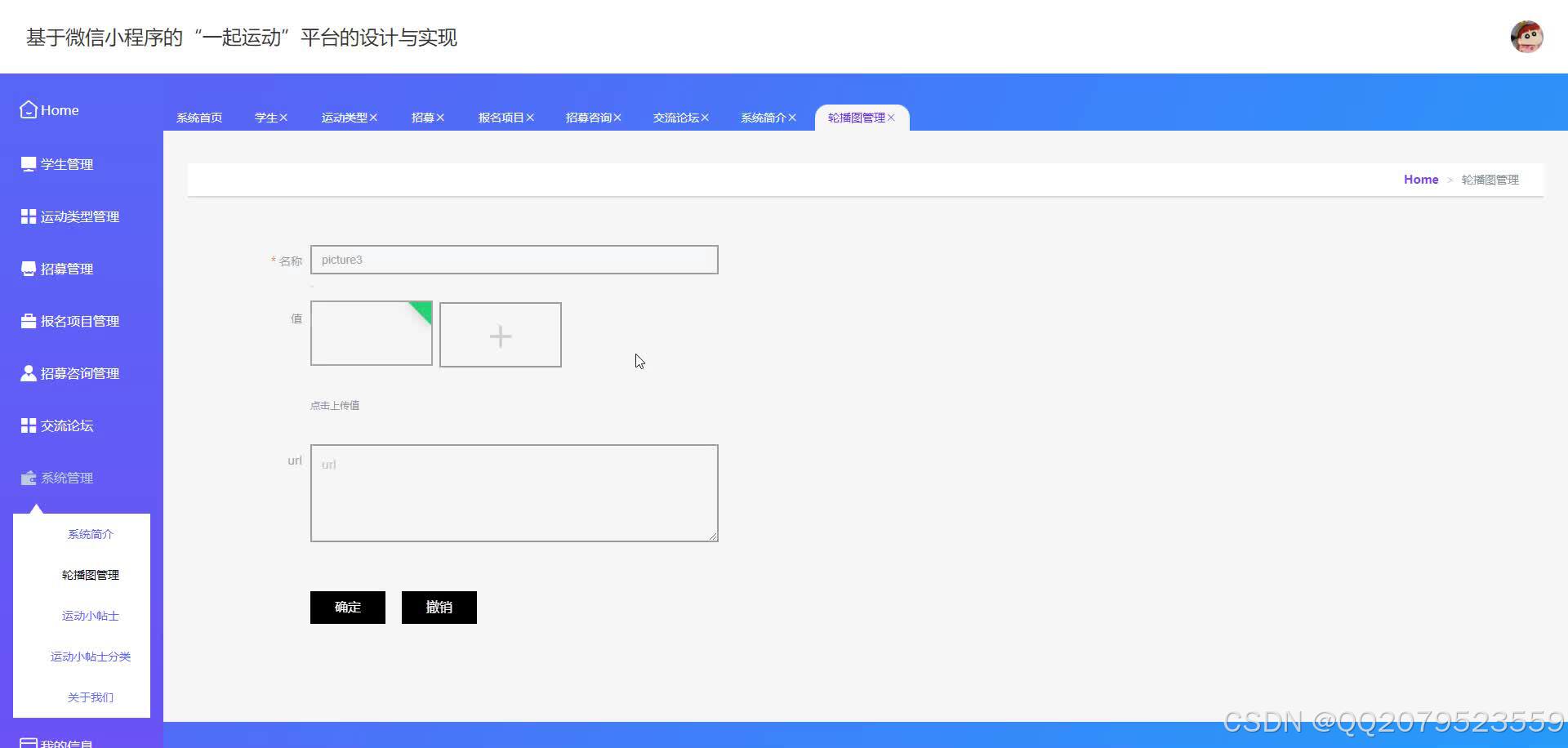Close the 招募咨询 tab with its X
1568x748 pixels.
(617, 118)
